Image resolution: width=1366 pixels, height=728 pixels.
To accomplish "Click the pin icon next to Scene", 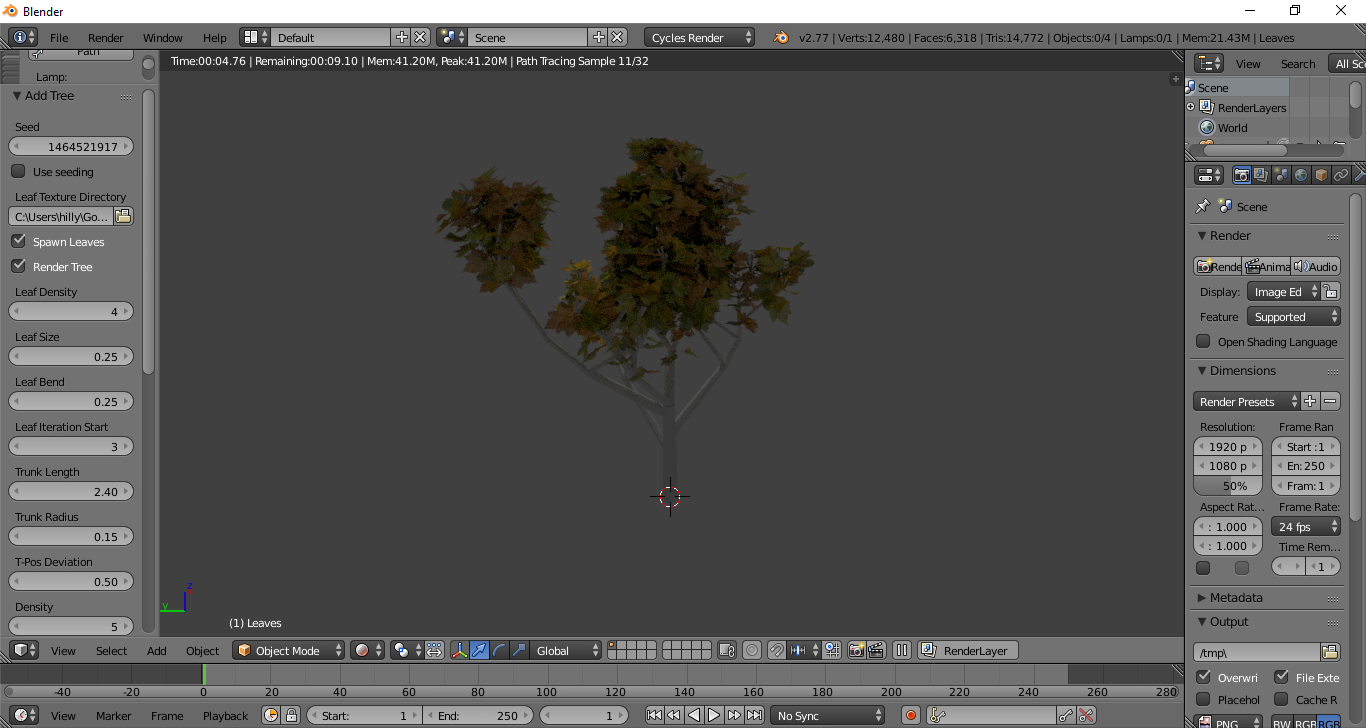I will tap(1203, 206).
